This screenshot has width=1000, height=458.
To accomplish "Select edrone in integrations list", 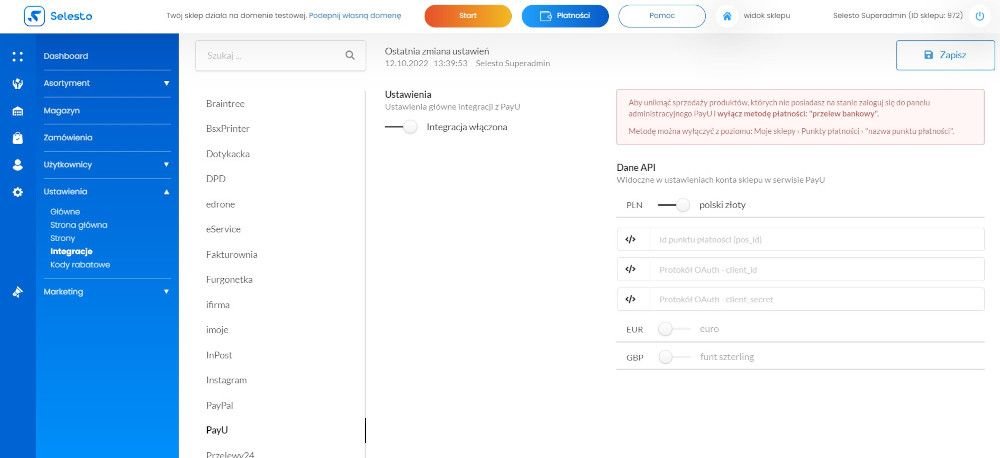I will [x=219, y=204].
